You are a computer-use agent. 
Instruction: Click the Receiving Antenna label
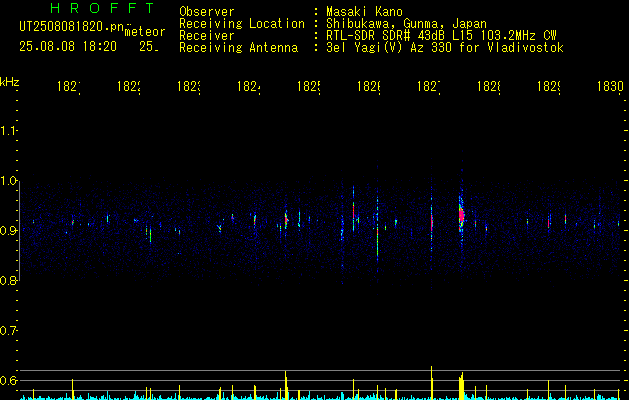click(x=239, y=48)
